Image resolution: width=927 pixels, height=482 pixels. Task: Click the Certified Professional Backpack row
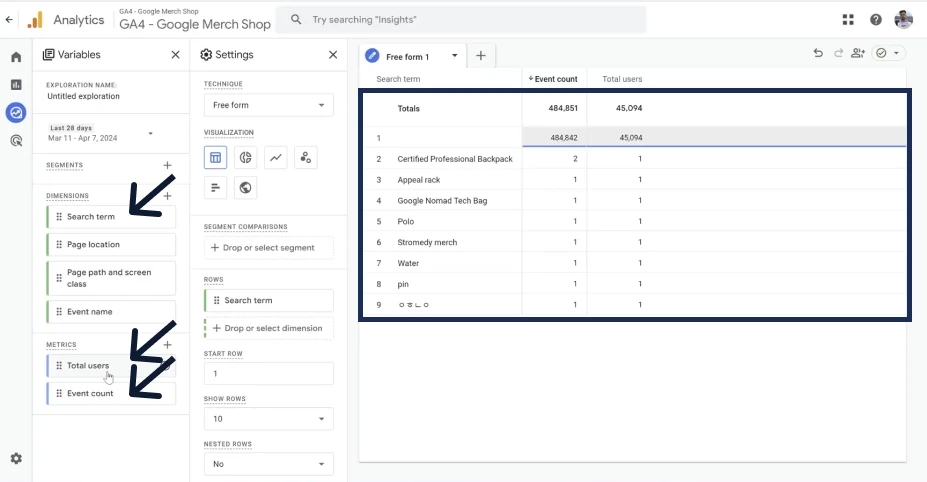pos(633,158)
